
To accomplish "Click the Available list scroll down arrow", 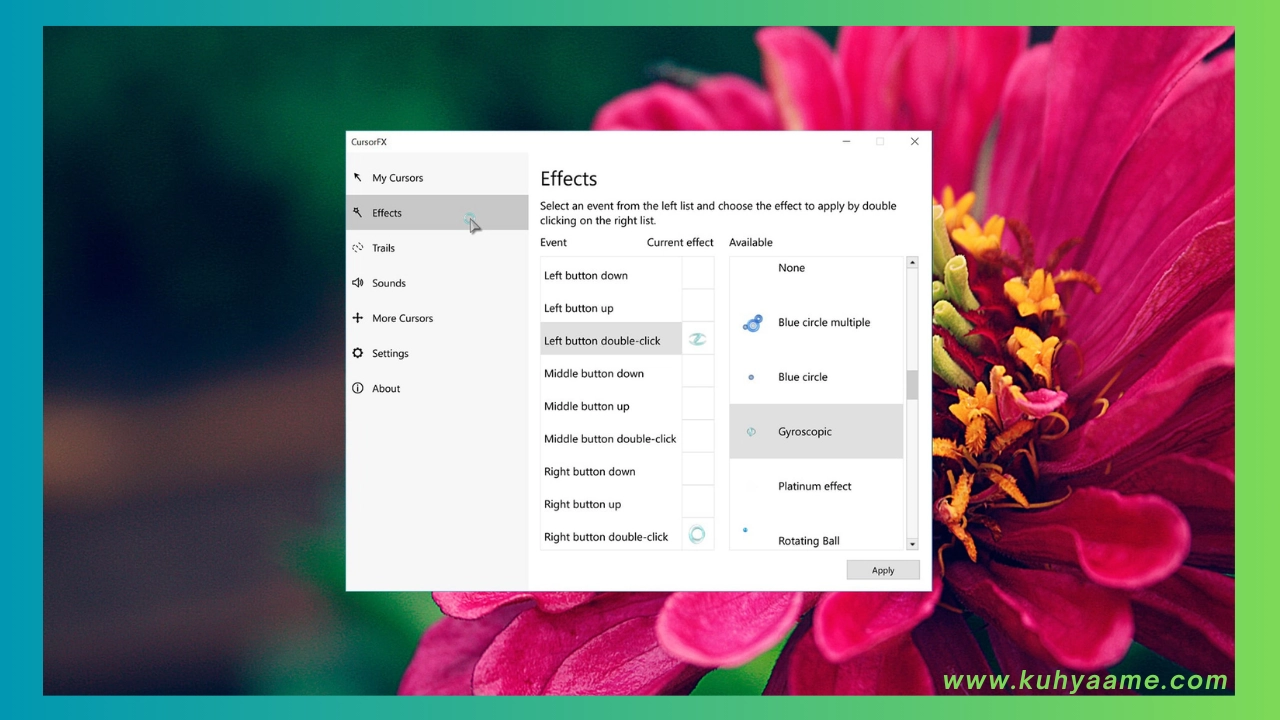I will click(912, 544).
